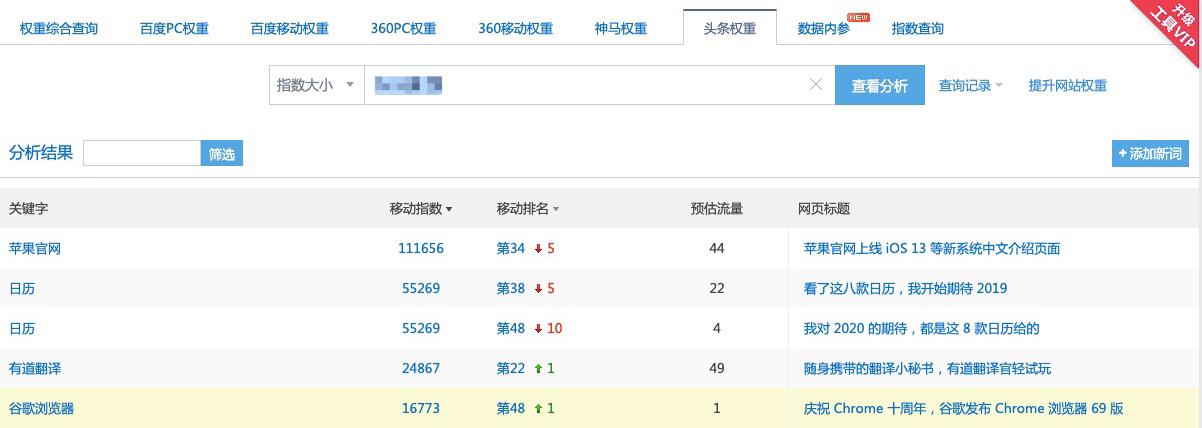Image resolution: width=1202 pixels, height=428 pixels.
Task: Open page title 苹果官网上线 iOS 13 等新系统中文介绍页面
Action: coord(932,248)
